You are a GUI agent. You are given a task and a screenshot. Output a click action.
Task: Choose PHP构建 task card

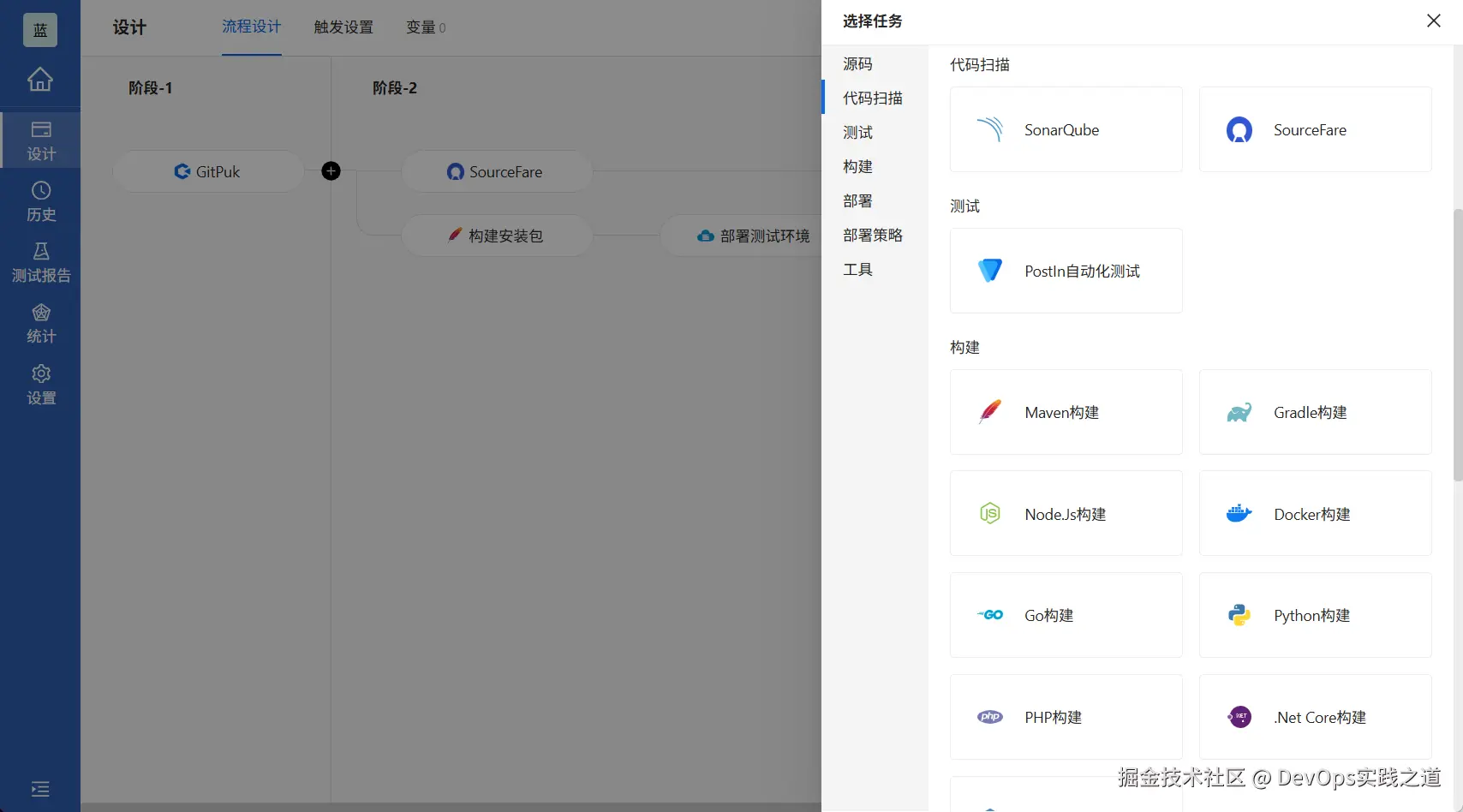[x=1066, y=717]
